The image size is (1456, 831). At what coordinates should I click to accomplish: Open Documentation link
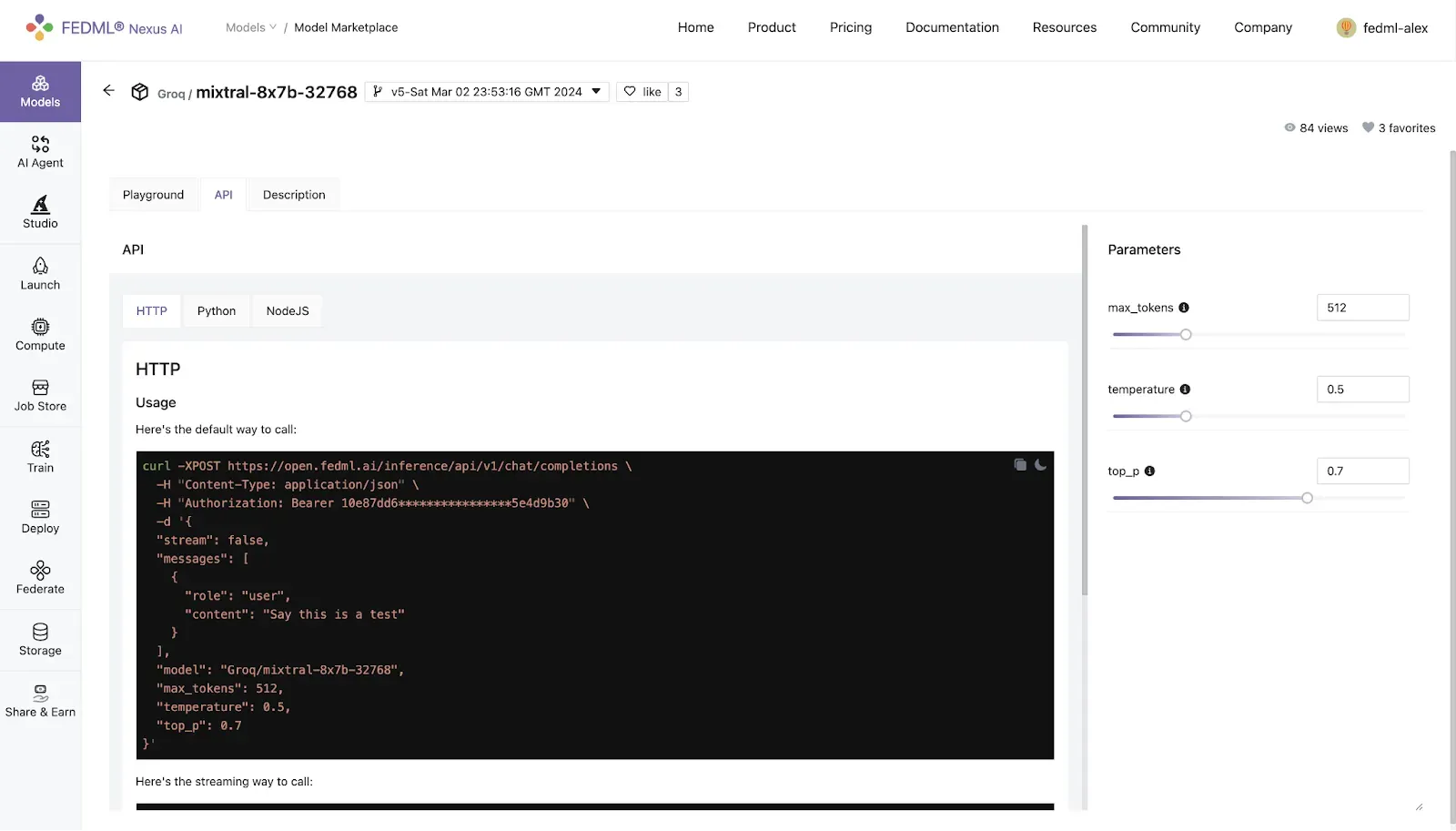[x=953, y=28]
